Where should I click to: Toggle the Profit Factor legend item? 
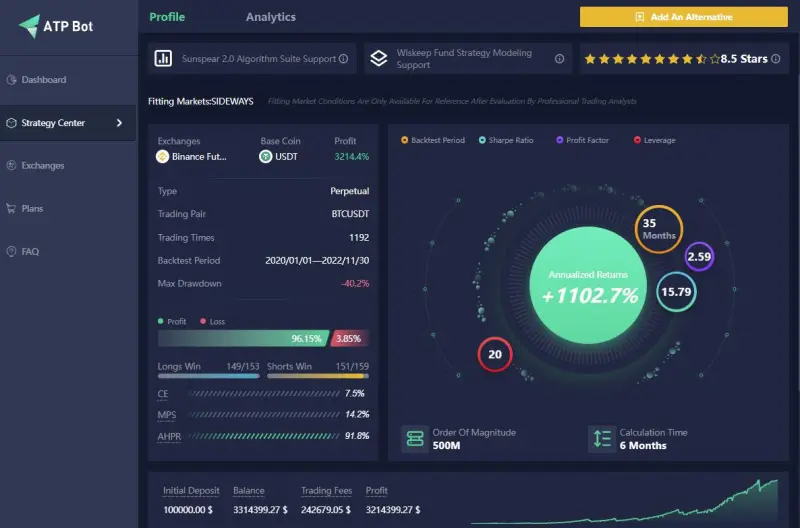[582, 141]
